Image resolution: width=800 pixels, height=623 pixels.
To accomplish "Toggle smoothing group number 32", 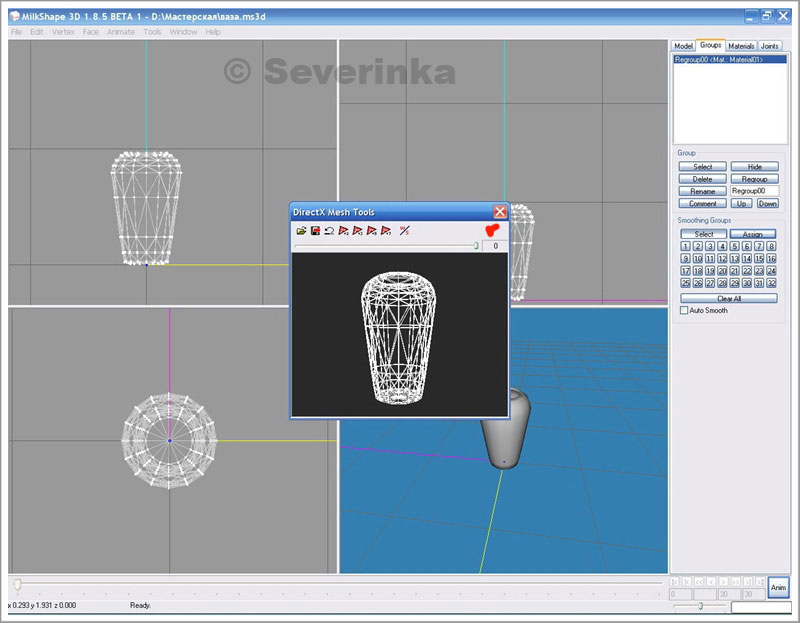I will 771,283.
